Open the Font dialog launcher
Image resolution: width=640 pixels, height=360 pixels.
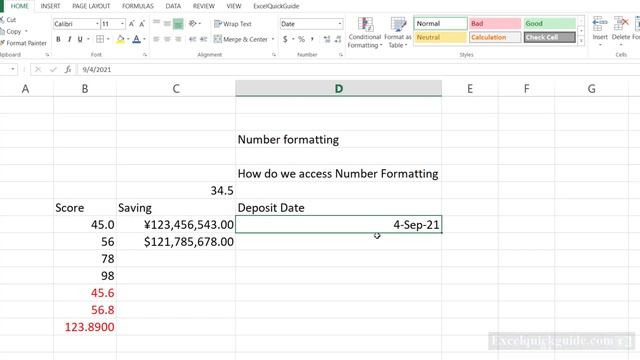click(145, 55)
